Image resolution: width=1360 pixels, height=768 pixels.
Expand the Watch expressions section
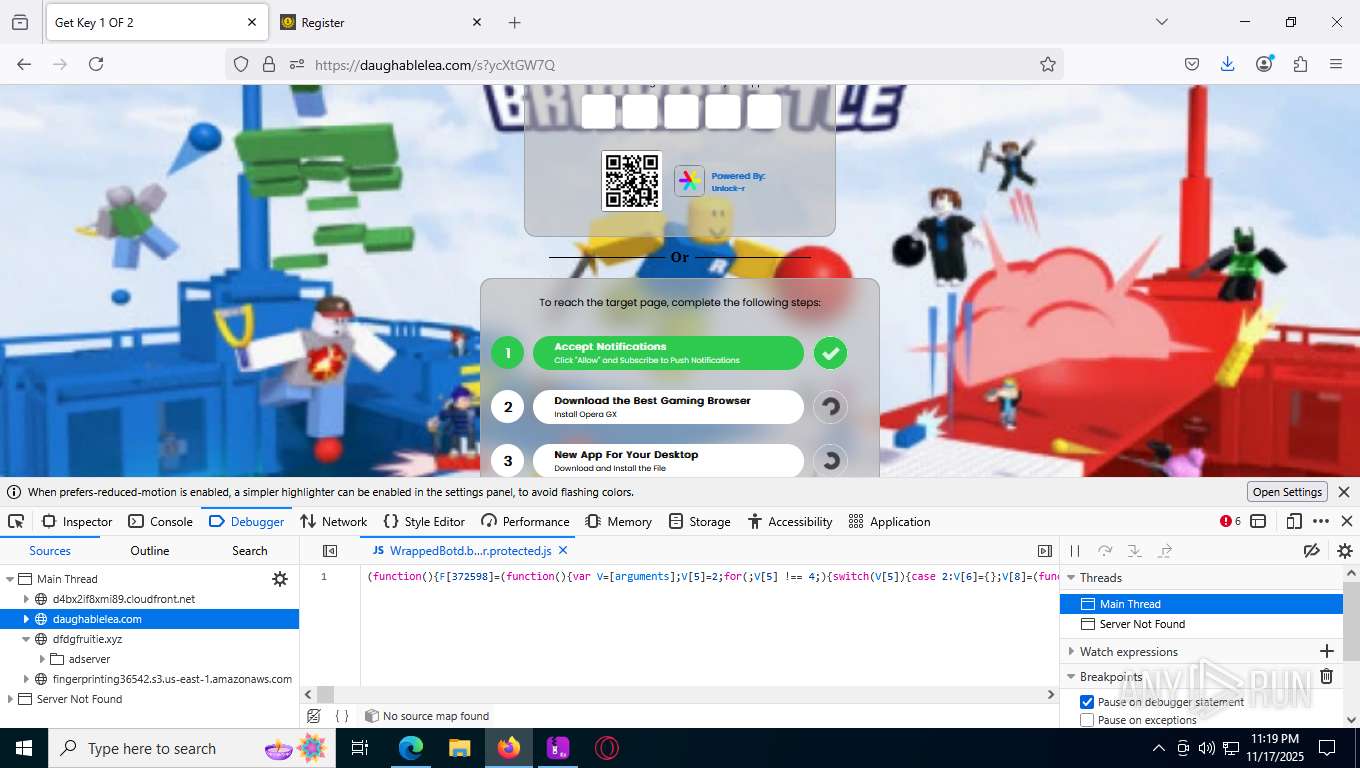click(1070, 652)
